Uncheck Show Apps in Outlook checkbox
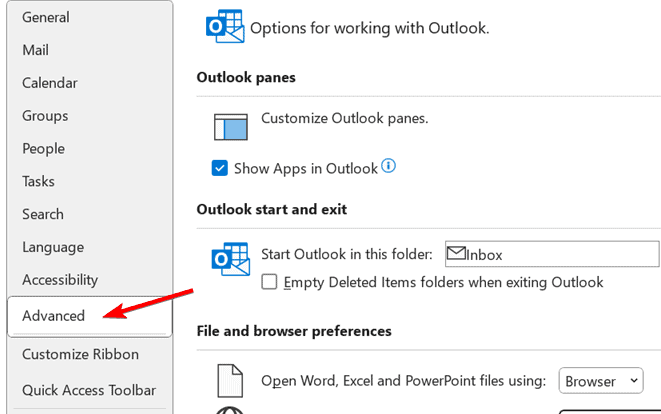 pos(220,168)
